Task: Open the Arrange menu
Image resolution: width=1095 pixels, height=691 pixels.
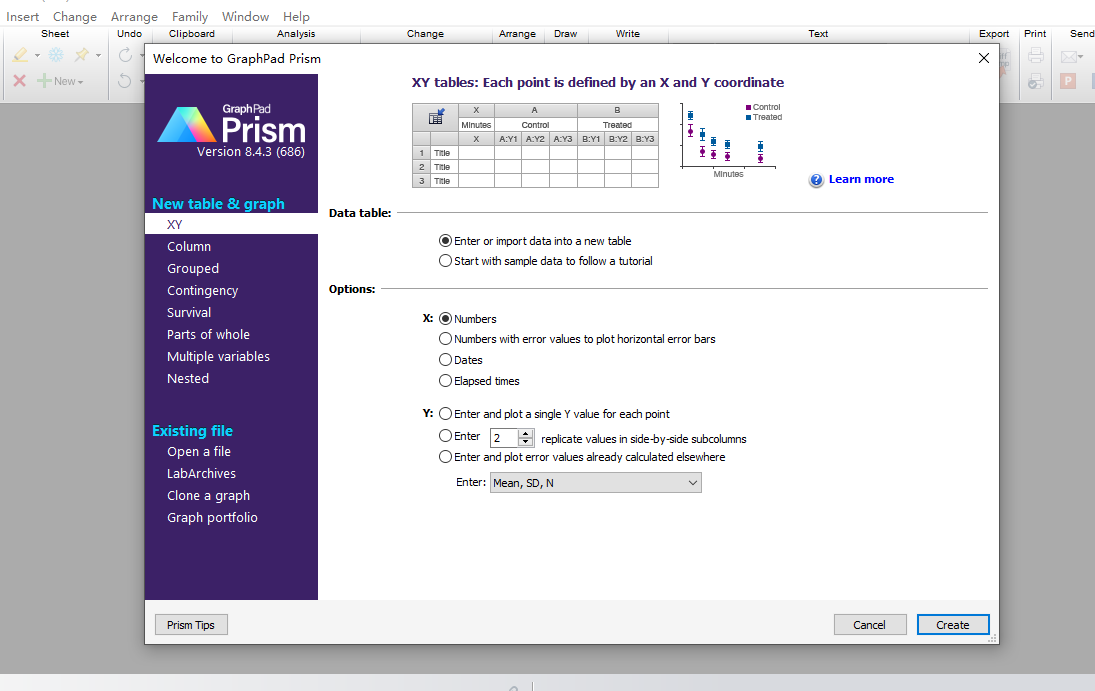Action: [134, 17]
